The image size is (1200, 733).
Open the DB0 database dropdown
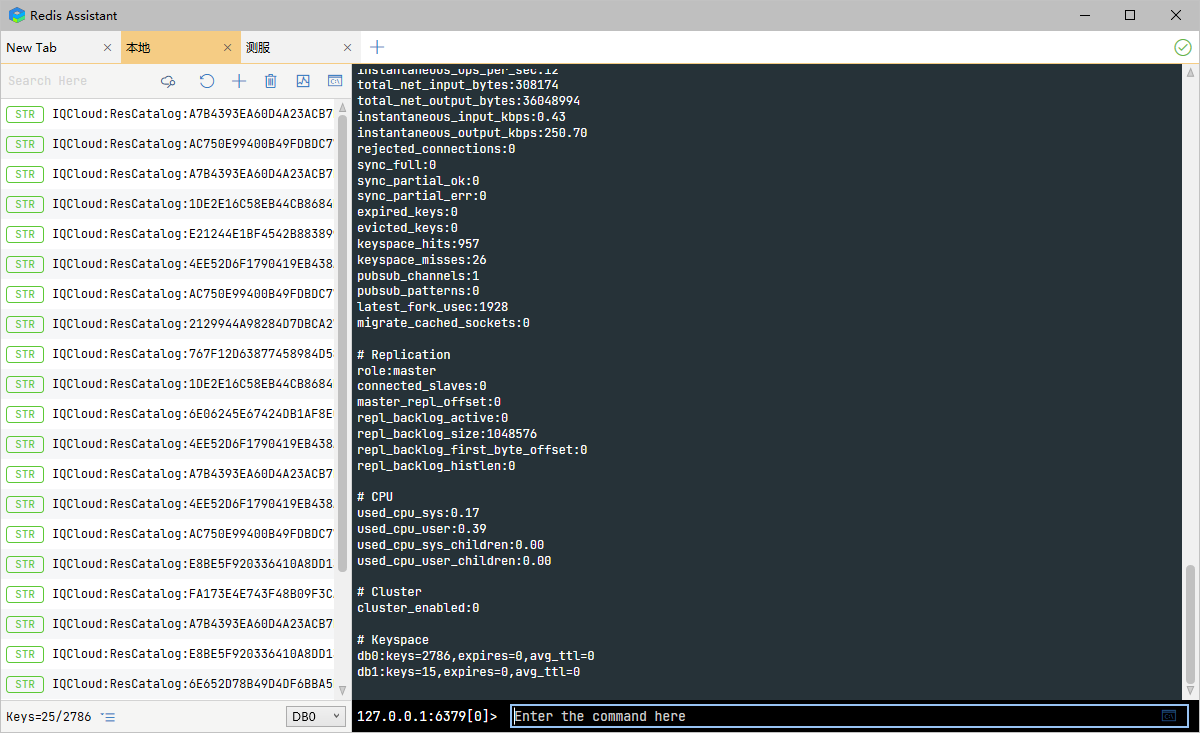click(316, 717)
